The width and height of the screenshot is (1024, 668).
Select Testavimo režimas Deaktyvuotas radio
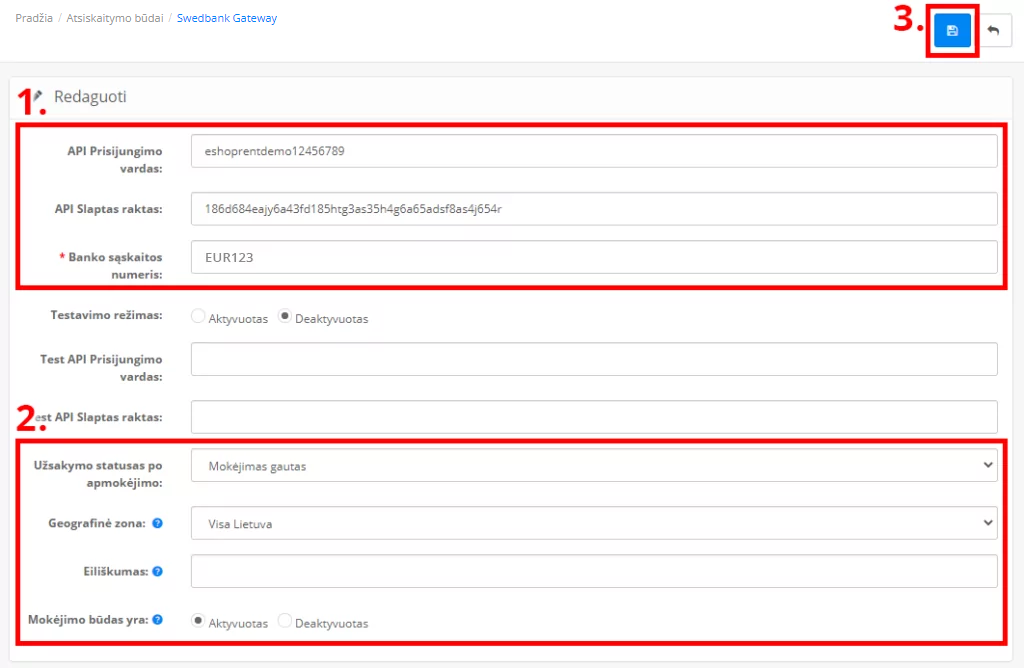(285, 317)
